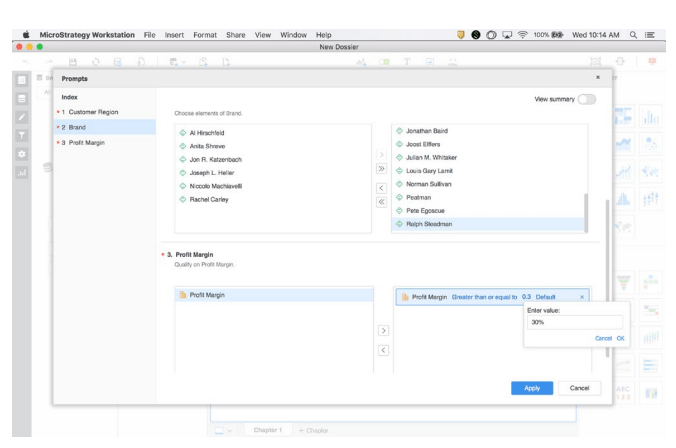Click the 0.3 value link in the qualification
676x448 pixels.
click(x=526, y=297)
